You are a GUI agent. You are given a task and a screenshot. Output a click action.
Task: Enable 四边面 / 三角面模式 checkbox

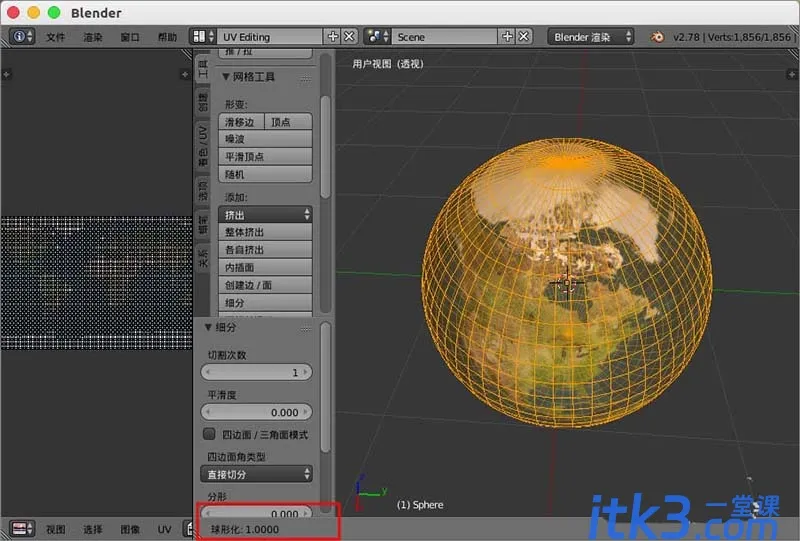pos(209,434)
